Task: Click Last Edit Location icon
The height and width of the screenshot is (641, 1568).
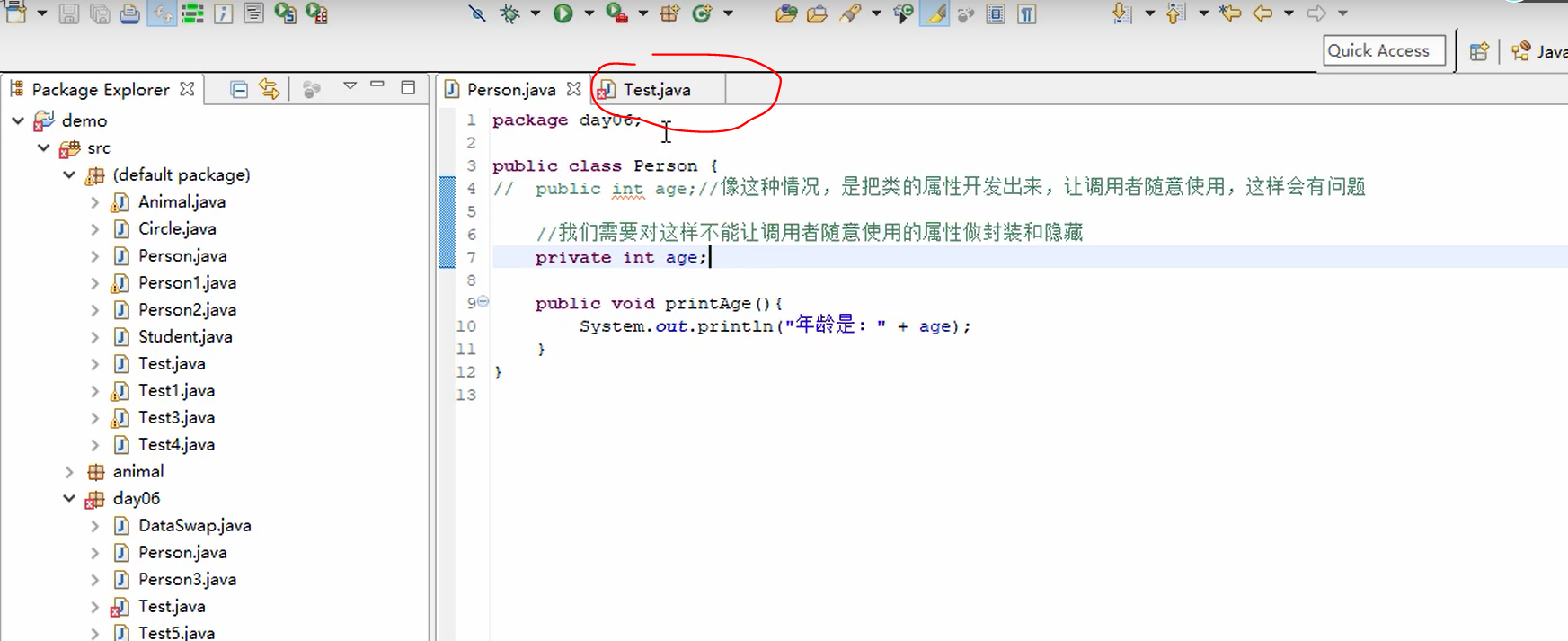Action: tap(1230, 13)
